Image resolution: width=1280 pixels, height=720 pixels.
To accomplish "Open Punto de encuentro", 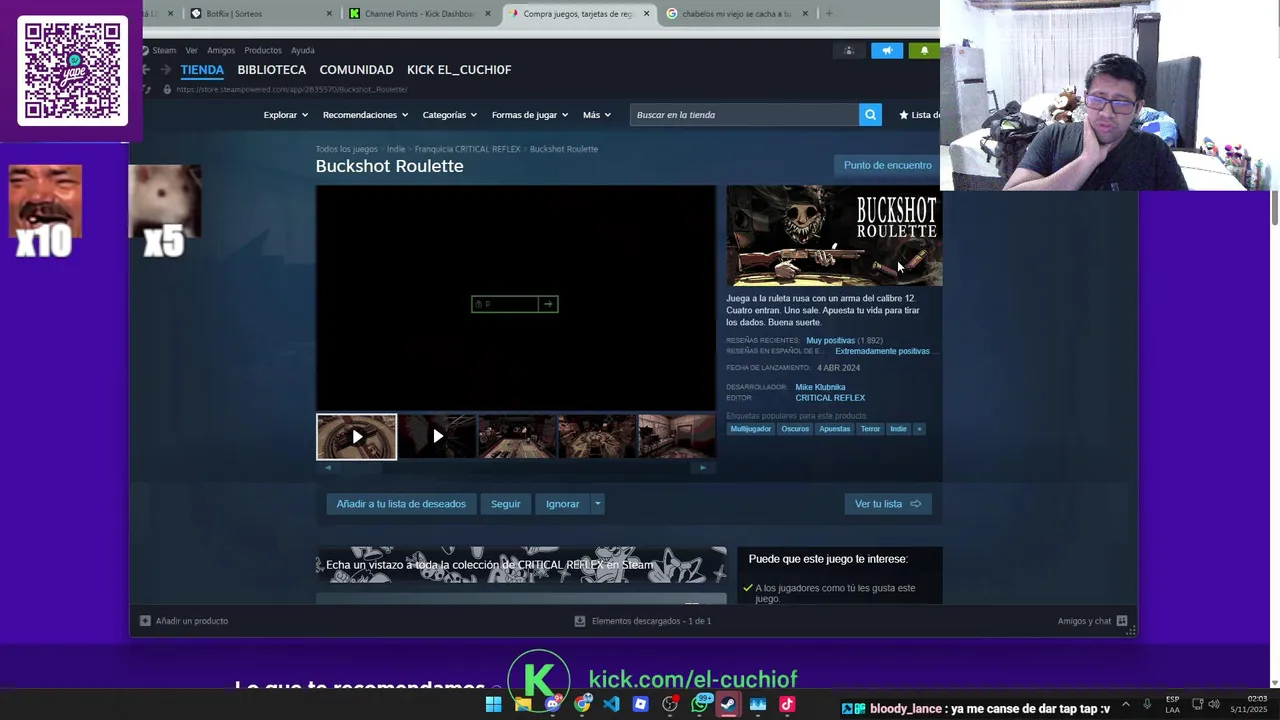I will coord(887,165).
